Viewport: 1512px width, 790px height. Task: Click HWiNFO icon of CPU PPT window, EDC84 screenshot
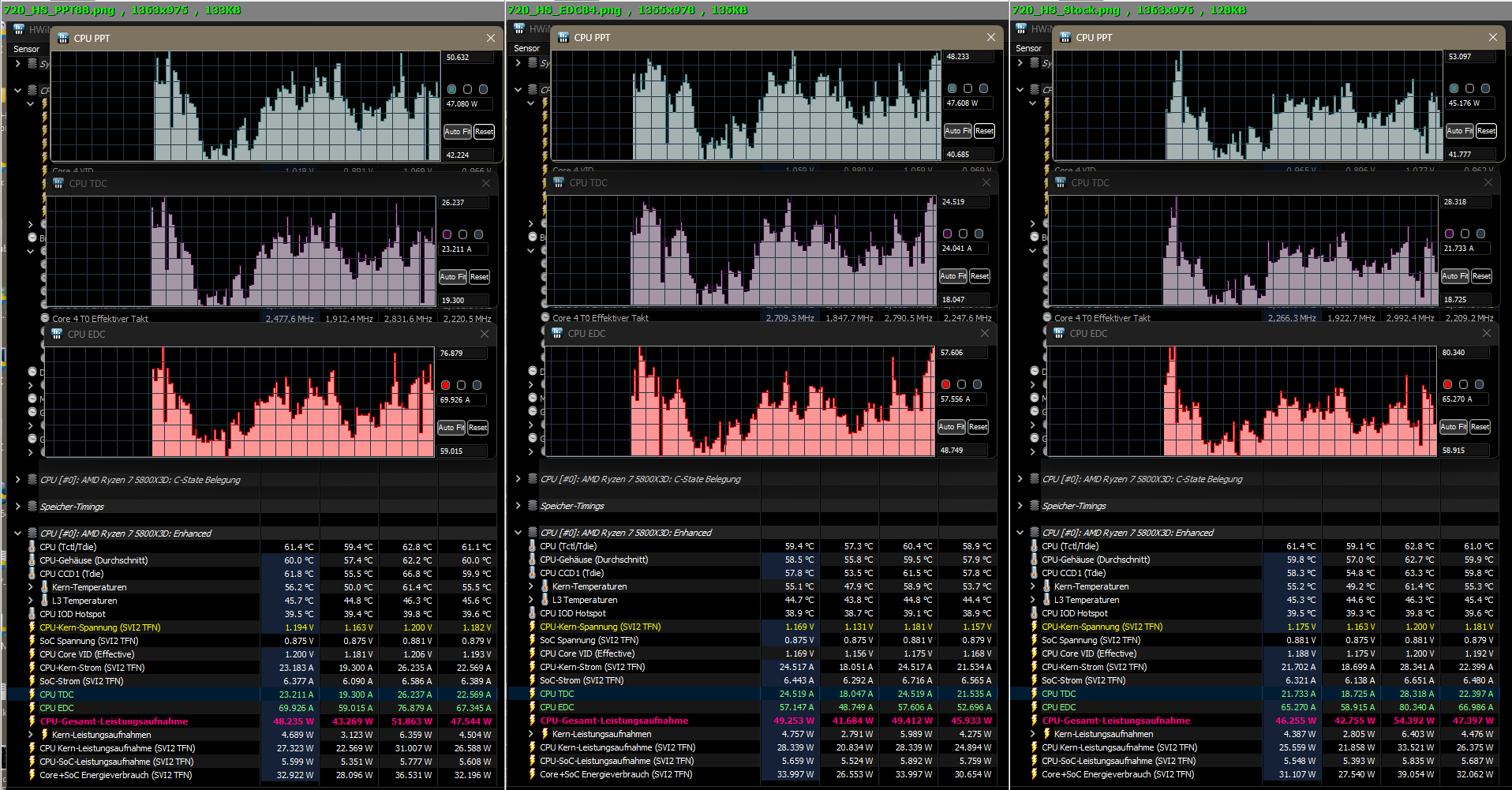[563, 37]
